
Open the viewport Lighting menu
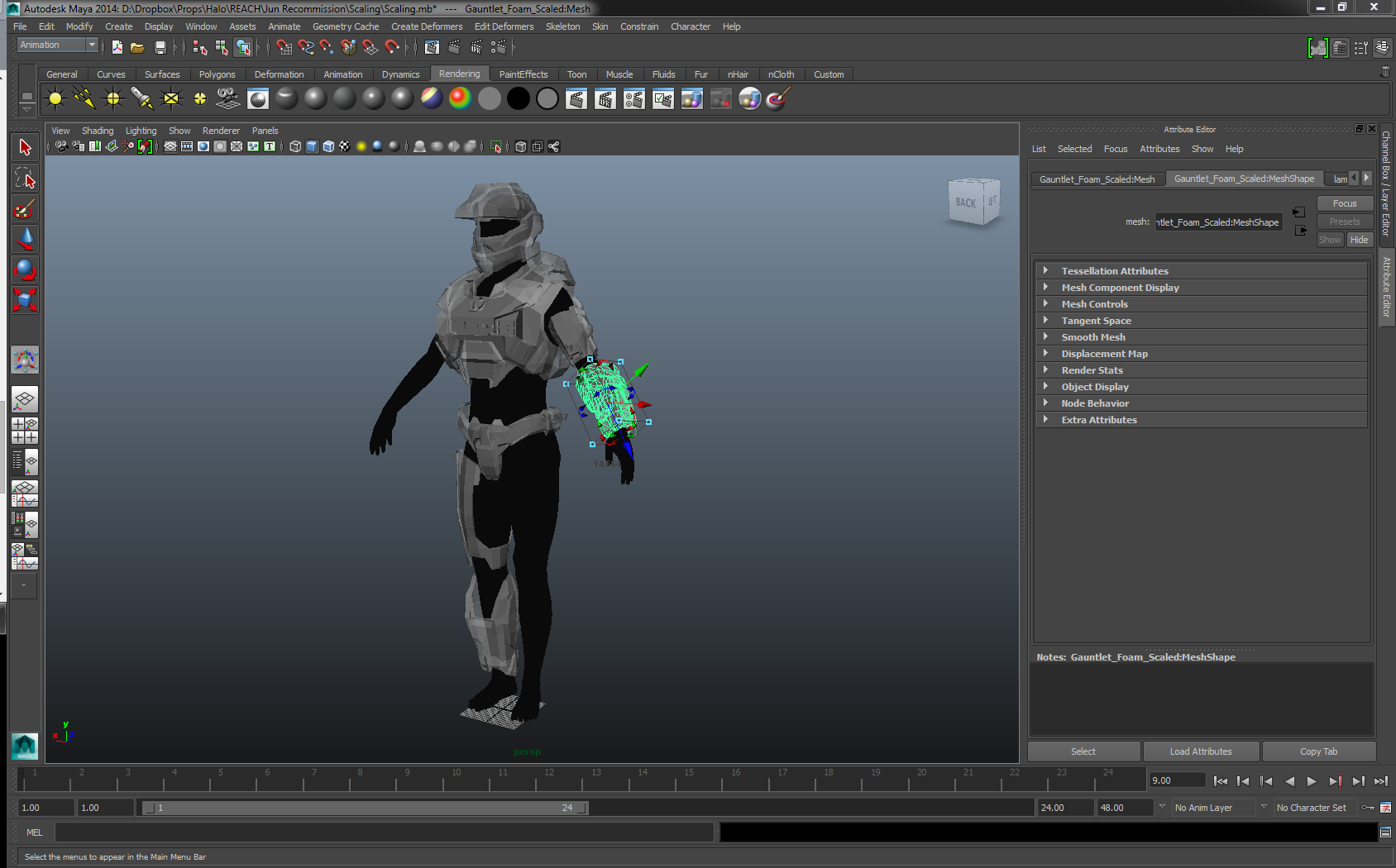pos(141,131)
